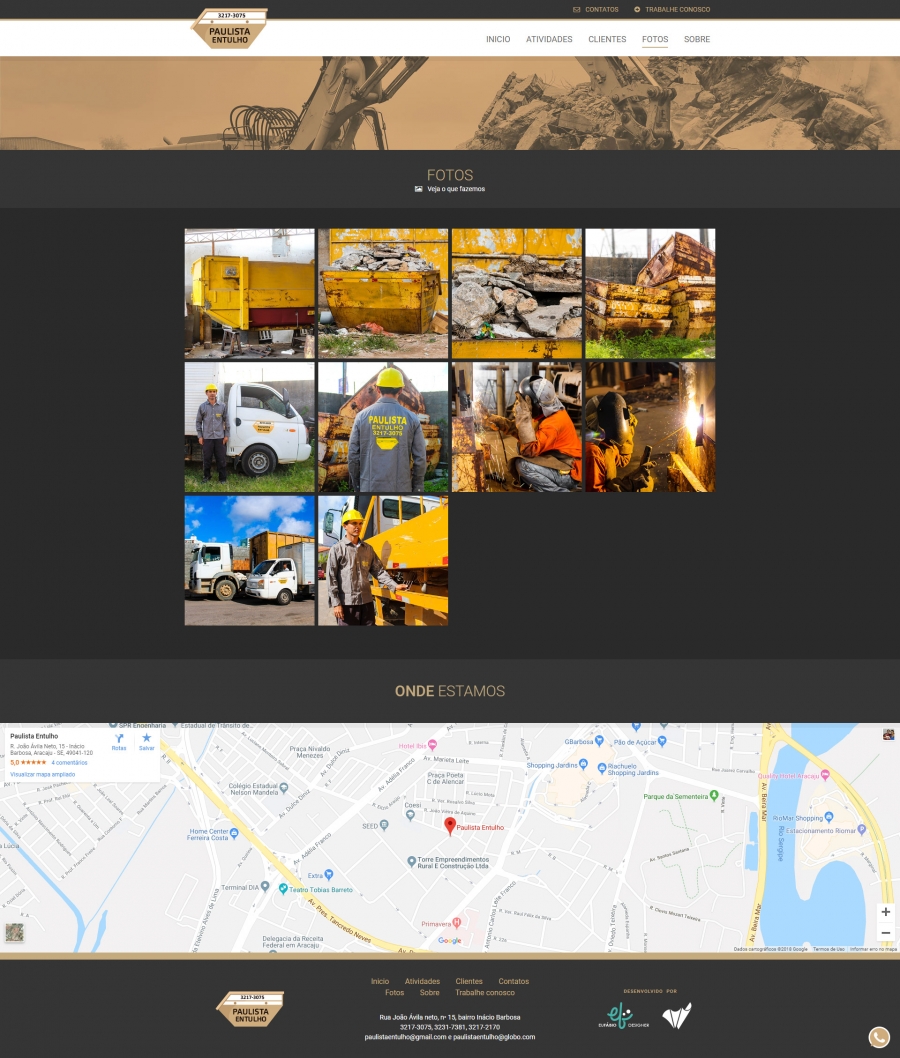Screen dimensions: 900x1058
Task: Go to Inicio in main navigation
Action: pos(498,39)
